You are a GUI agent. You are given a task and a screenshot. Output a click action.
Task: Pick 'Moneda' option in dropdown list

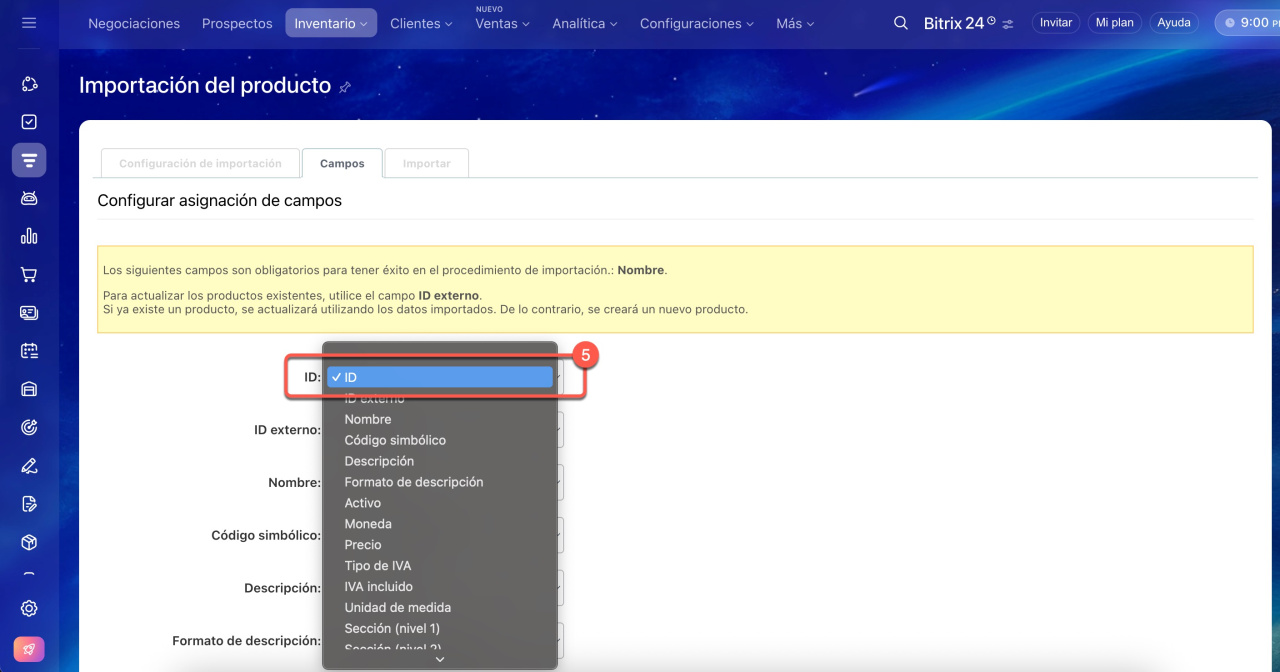click(x=368, y=524)
